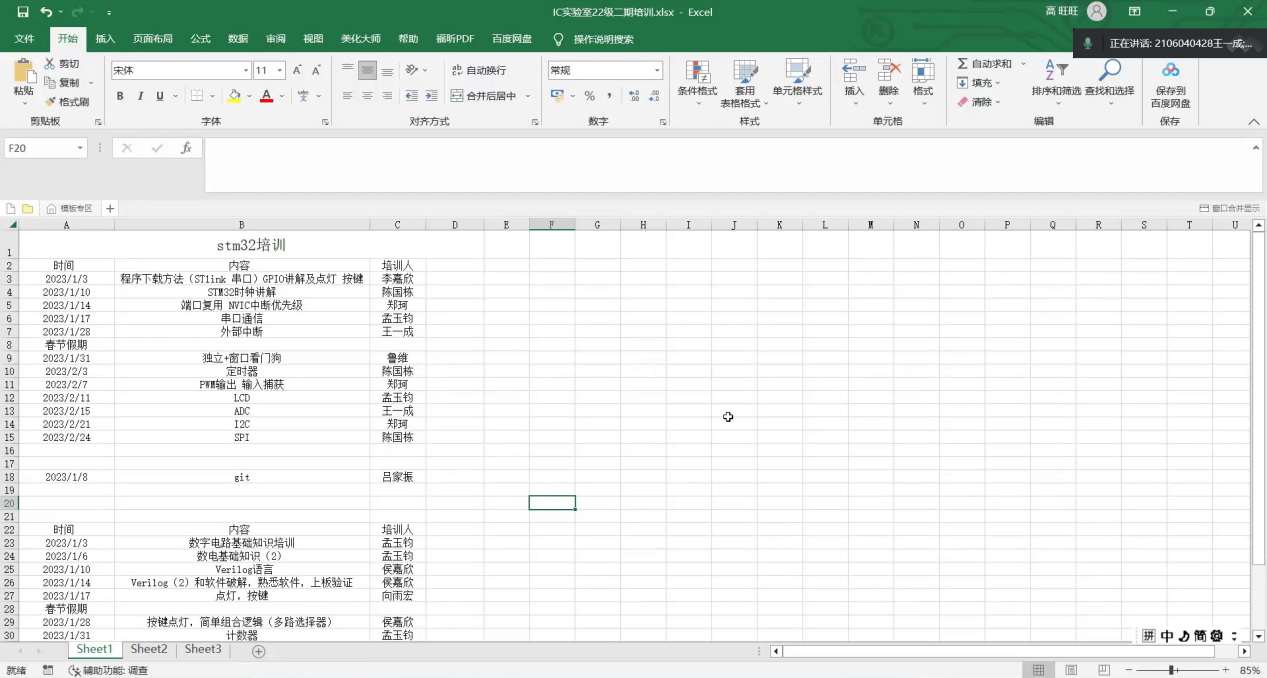Screen dimensions: 1267x678
Task: Switch to the Insert (插入) ribbon tab
Action: coord(105,39)
